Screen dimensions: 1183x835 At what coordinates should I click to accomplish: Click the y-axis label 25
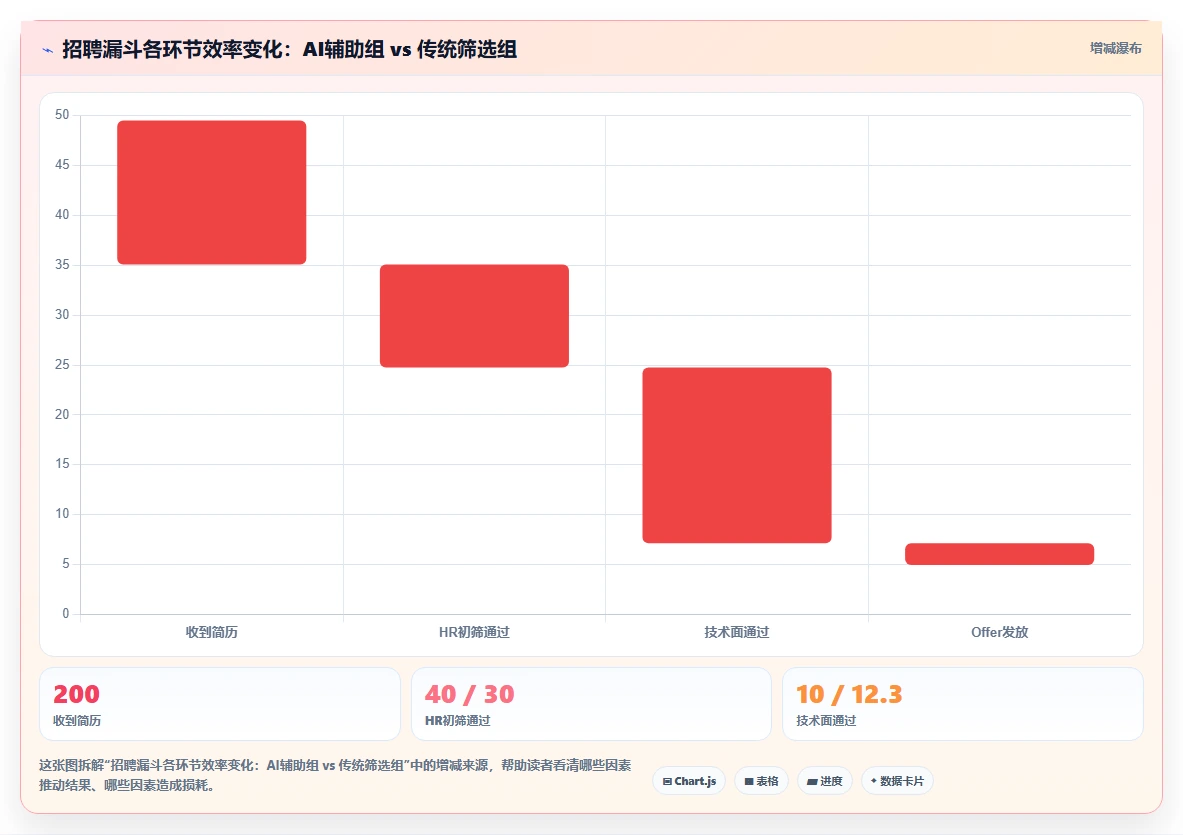tap(62, 364)
